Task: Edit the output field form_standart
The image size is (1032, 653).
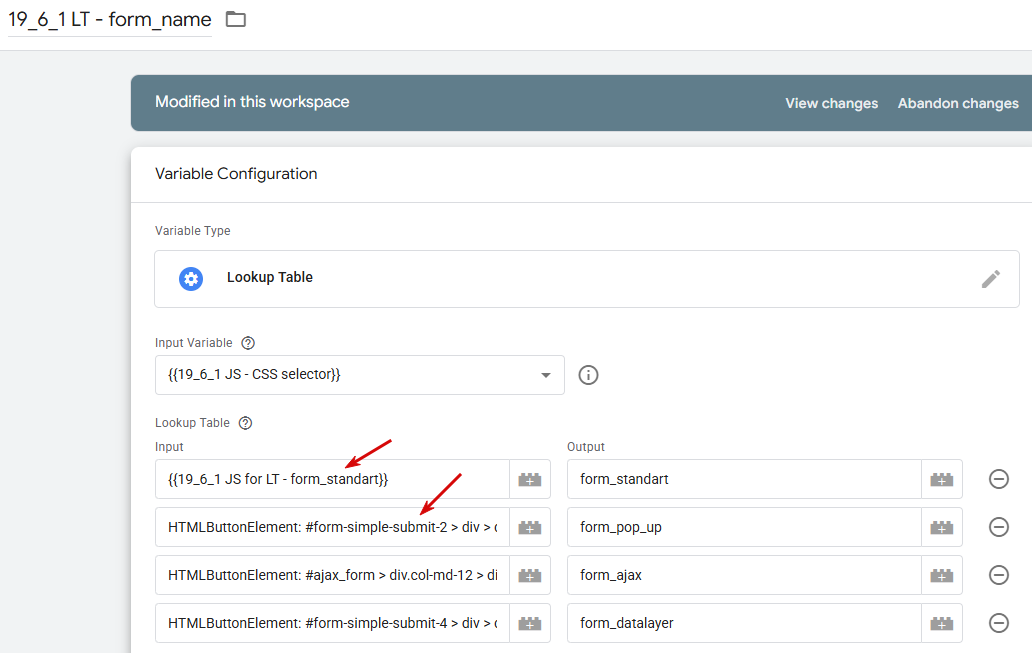Action: 744,479
